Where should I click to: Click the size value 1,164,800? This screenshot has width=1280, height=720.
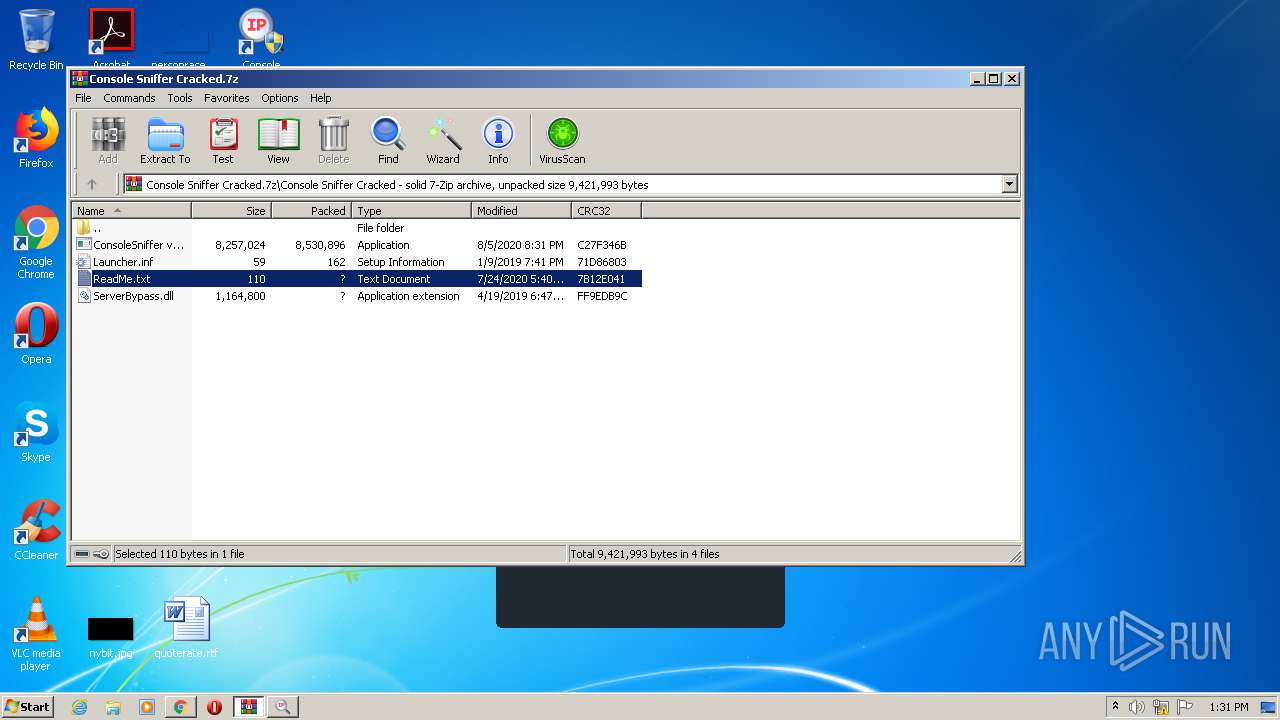240,296
